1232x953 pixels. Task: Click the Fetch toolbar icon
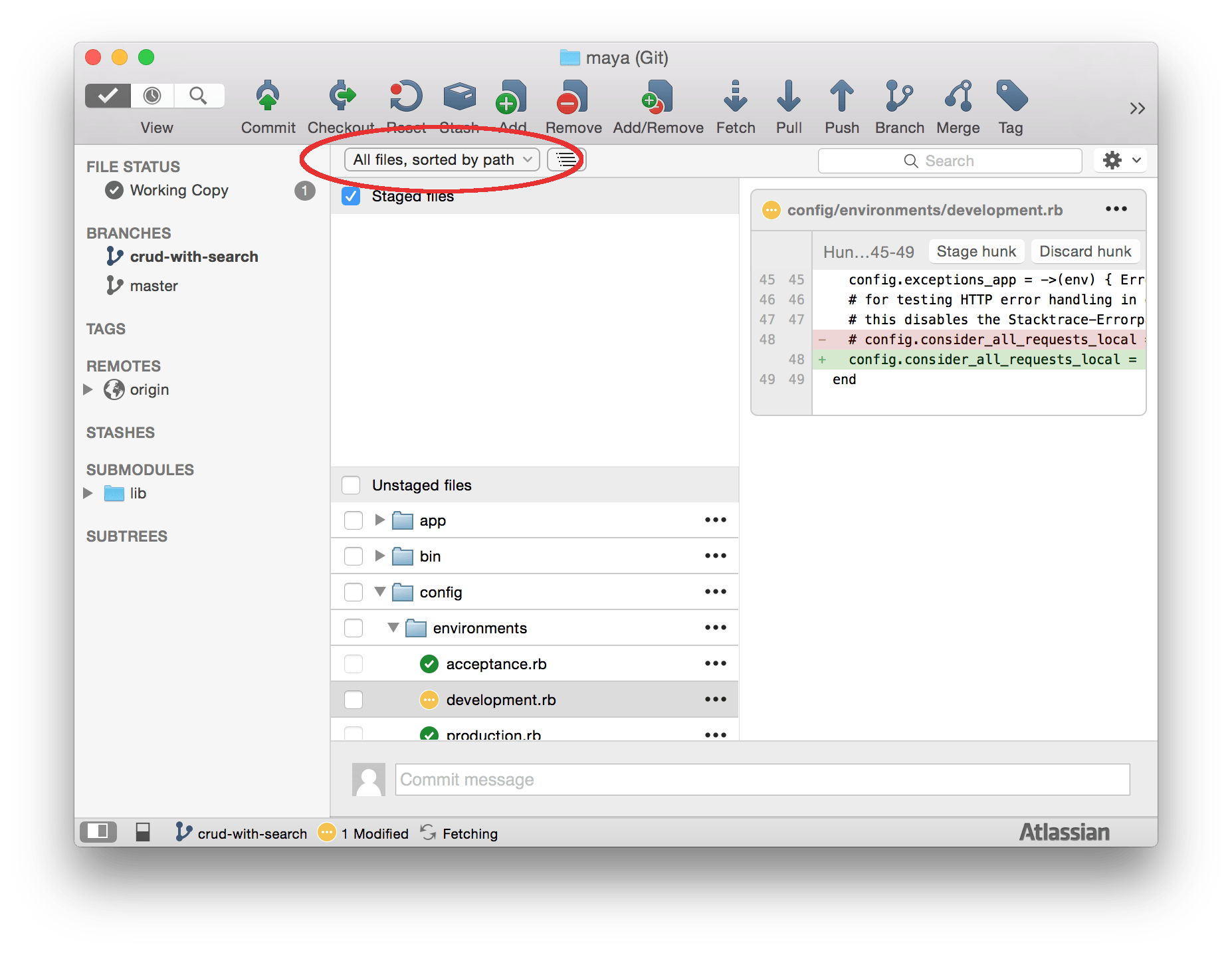click(x=735, y=98)
